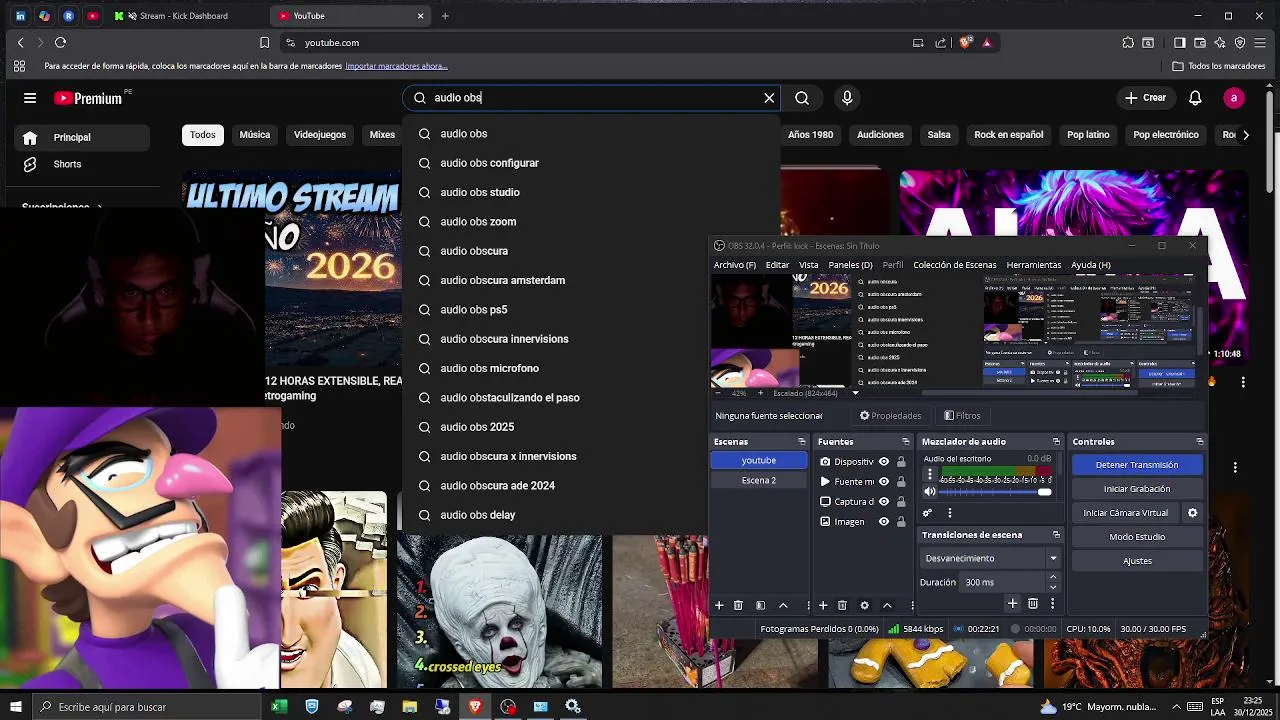Clear the YouTube search box text
Image resolution: width=1280 pixels, height=720 pixels.
point(769,98)
